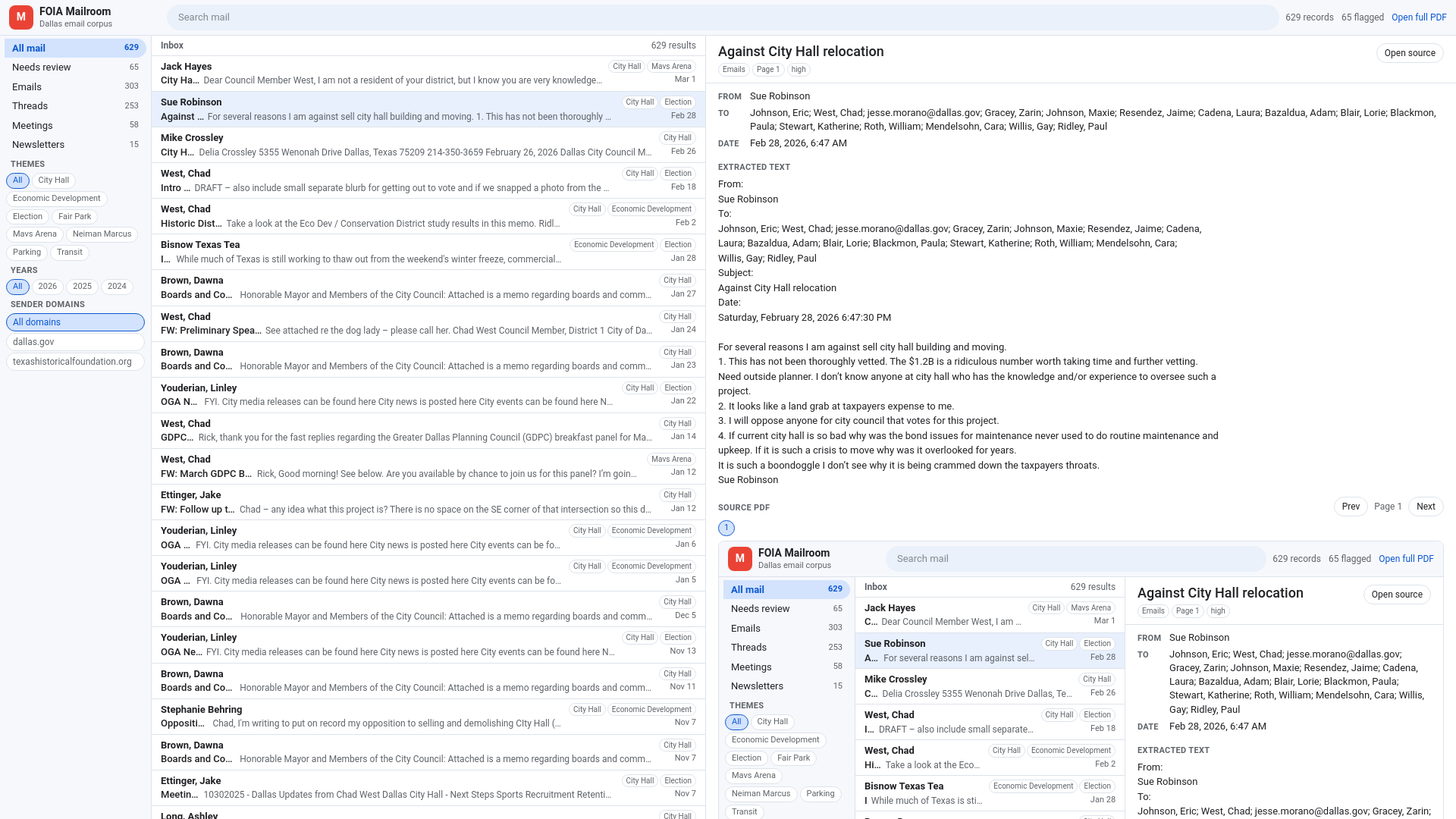Open Bisnow Texas Tea email
Screen dimensions: 1456x819
pyautogui.click(x=428, y=252)
